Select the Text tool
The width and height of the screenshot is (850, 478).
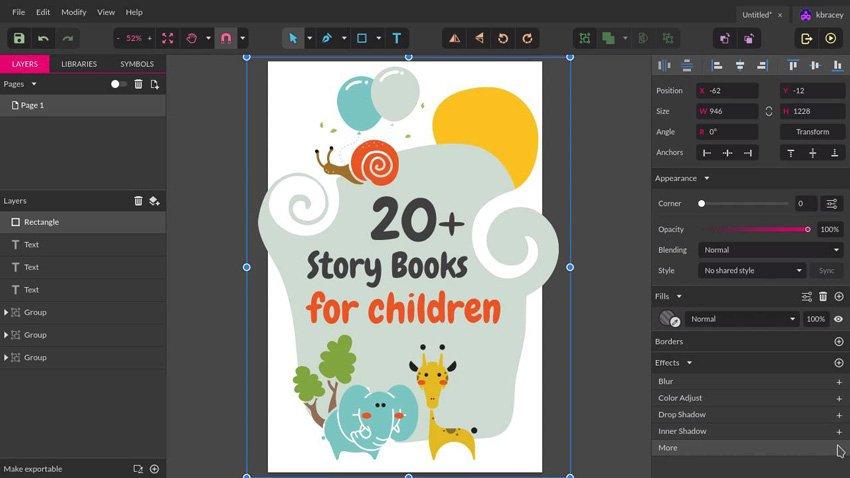397,38
